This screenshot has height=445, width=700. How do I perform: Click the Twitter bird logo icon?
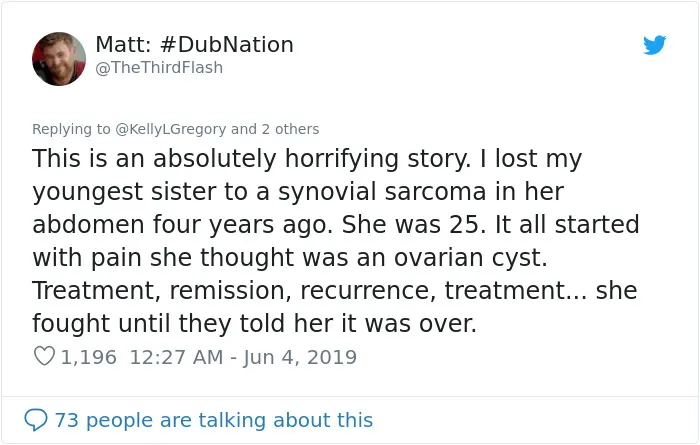point(654,45)
